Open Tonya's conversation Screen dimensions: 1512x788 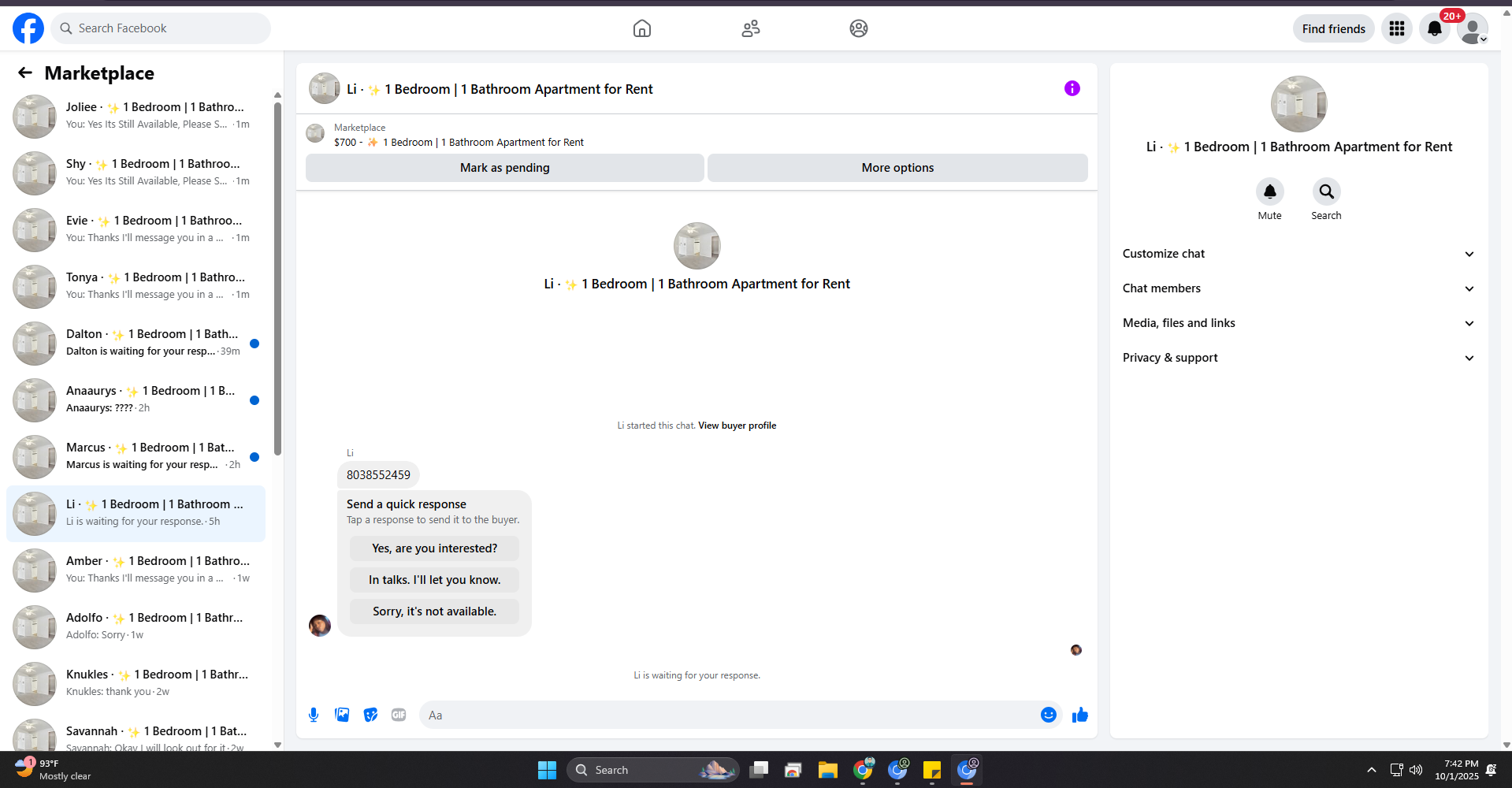(136, 287)
